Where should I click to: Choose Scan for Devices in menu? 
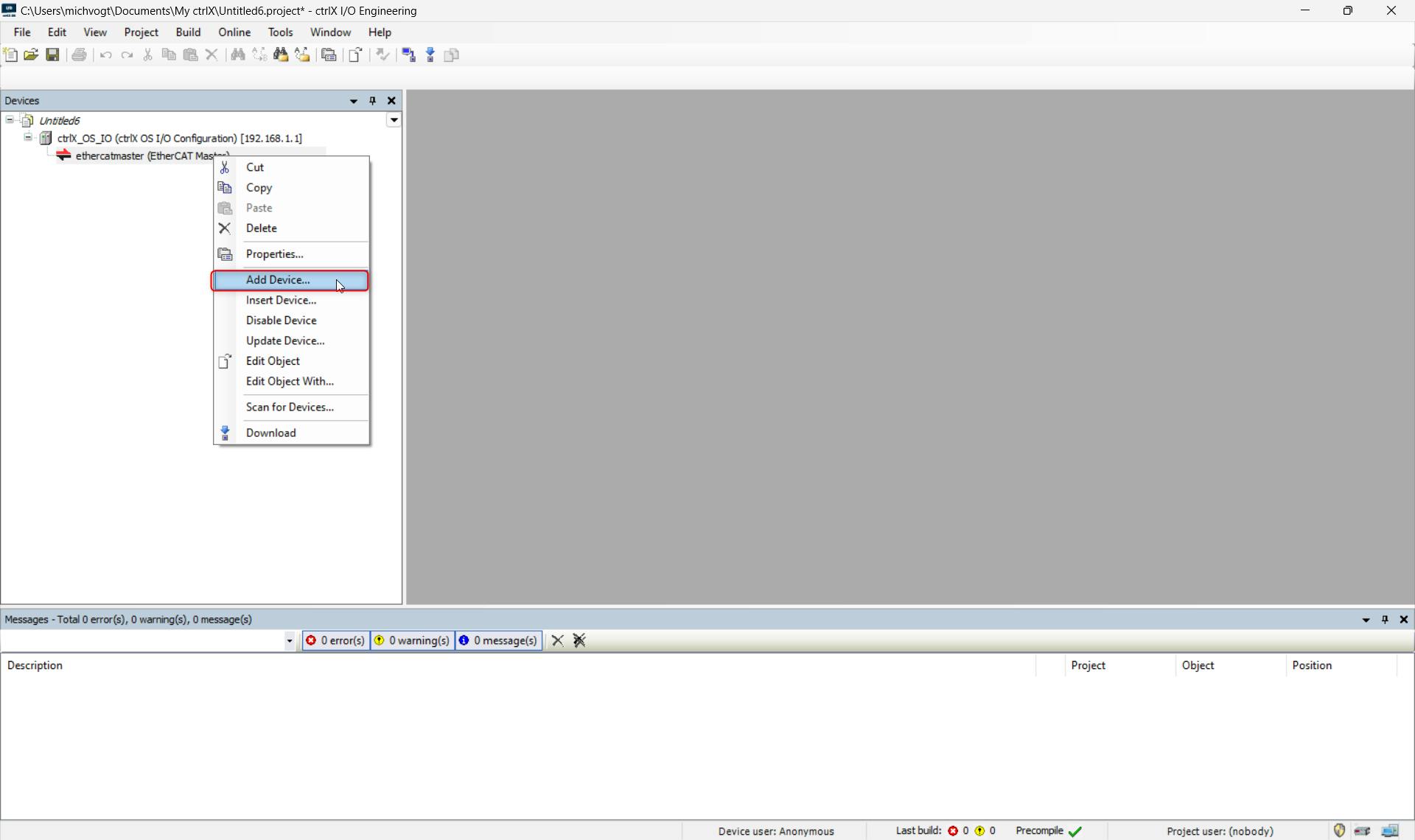point(290,407)
